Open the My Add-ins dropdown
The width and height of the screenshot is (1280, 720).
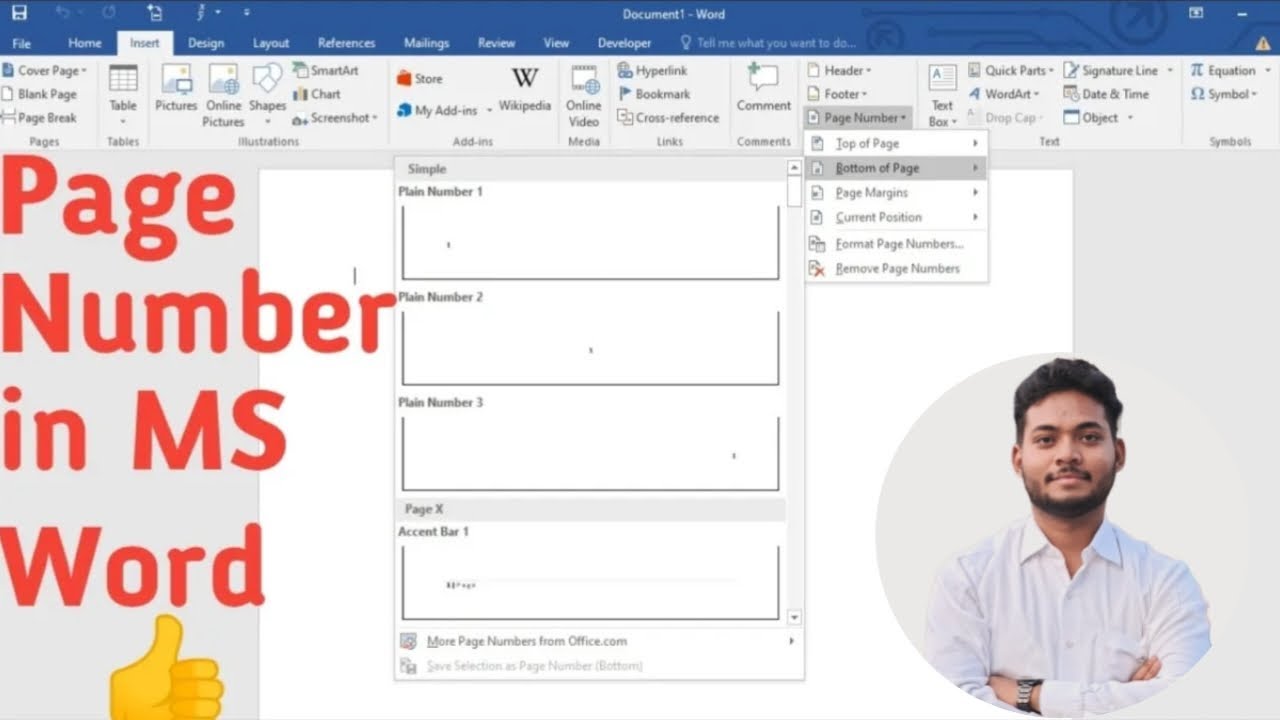[445, 110]
